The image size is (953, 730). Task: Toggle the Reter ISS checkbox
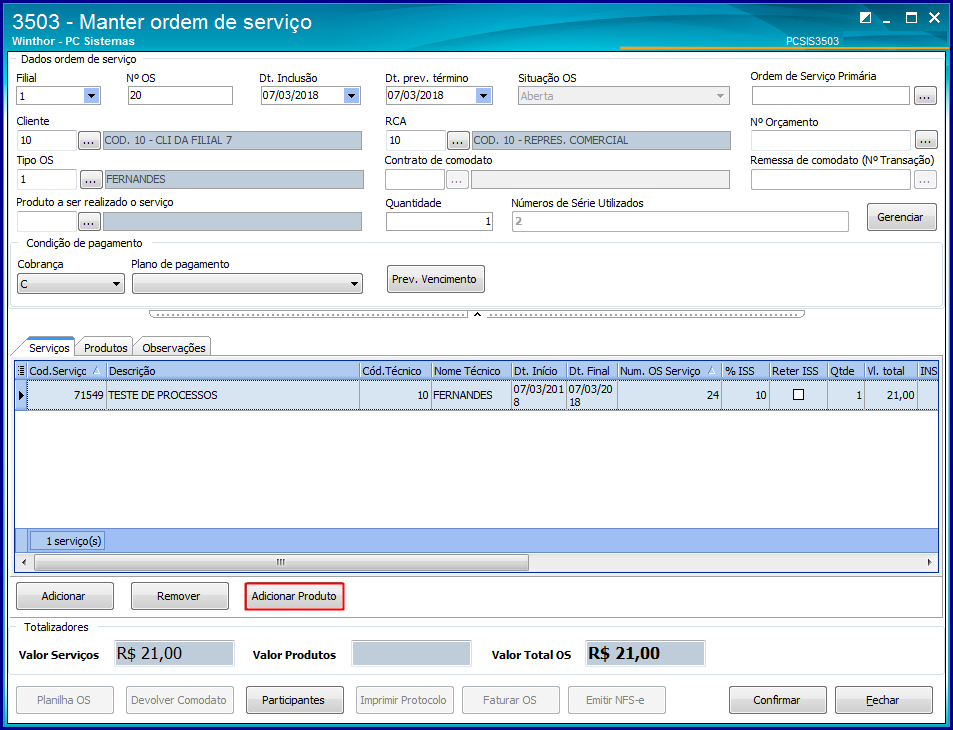click(798, 395)
